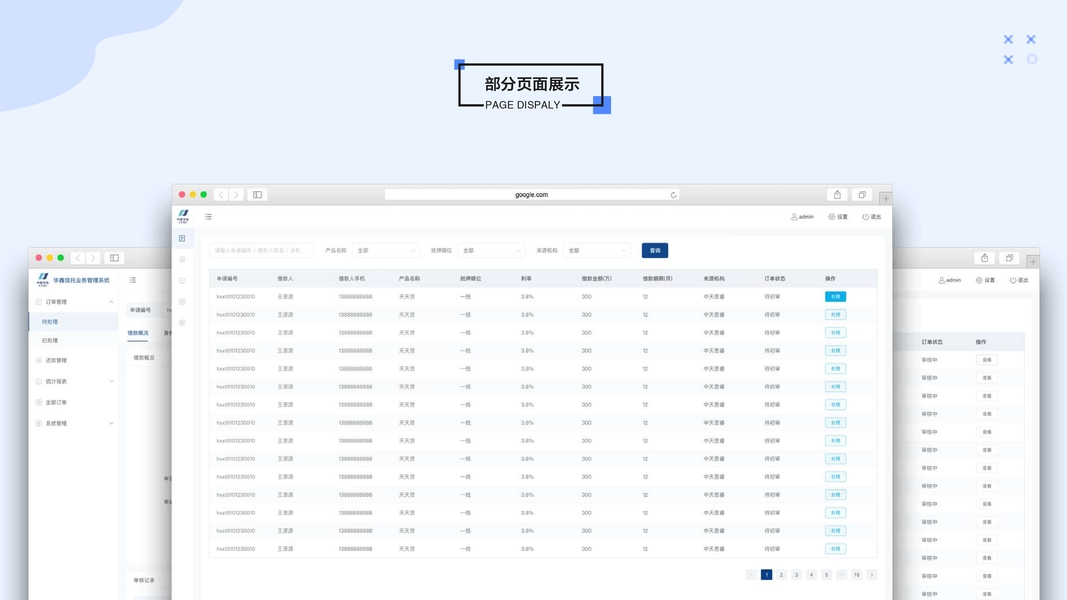Image resolution: width=1067 pixels, height=600 pixels.
Task: Click 借款人手机 column header in front table
Action: 352,279
